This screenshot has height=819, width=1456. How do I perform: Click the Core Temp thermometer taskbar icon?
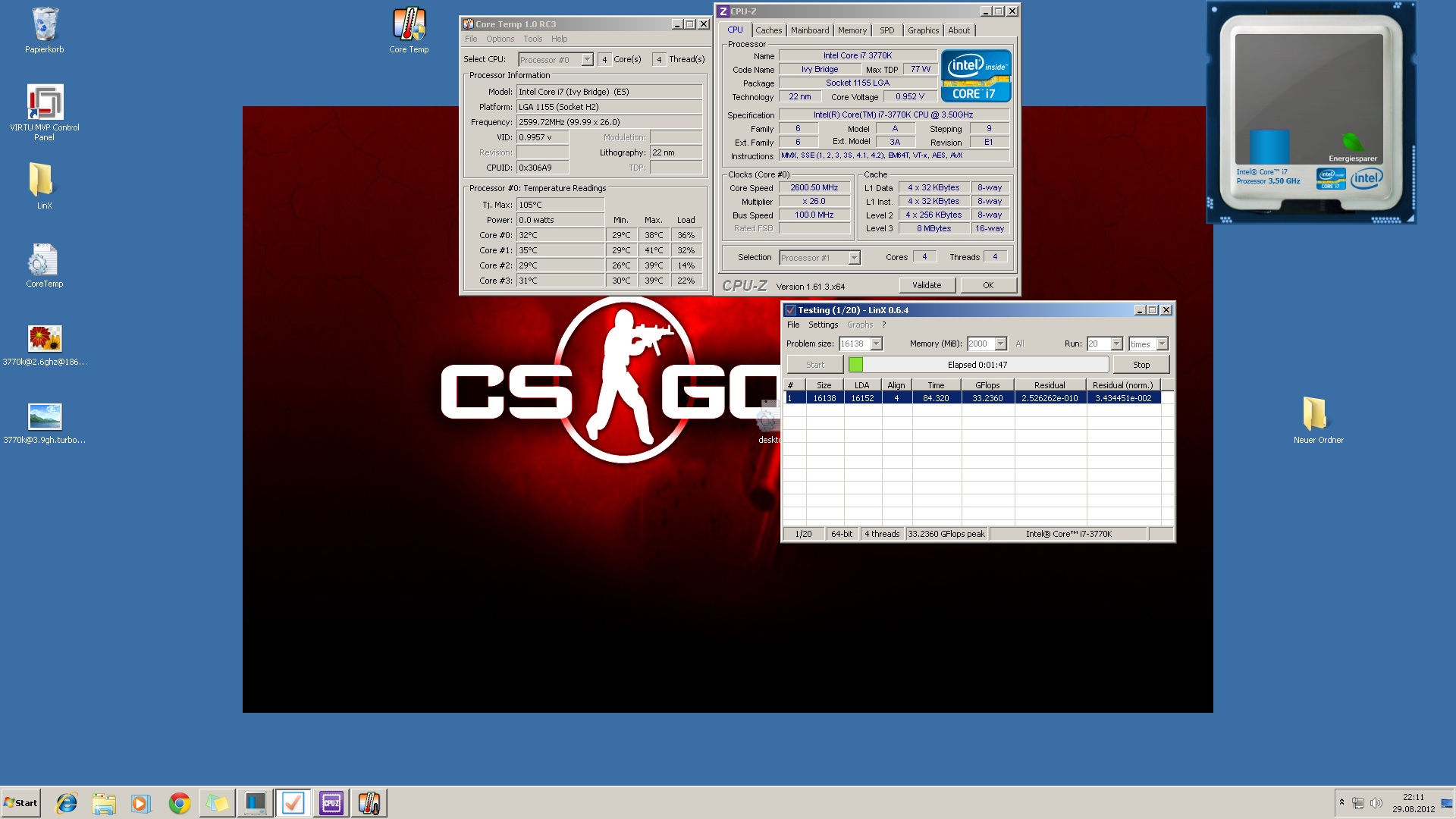coord(369,803)
